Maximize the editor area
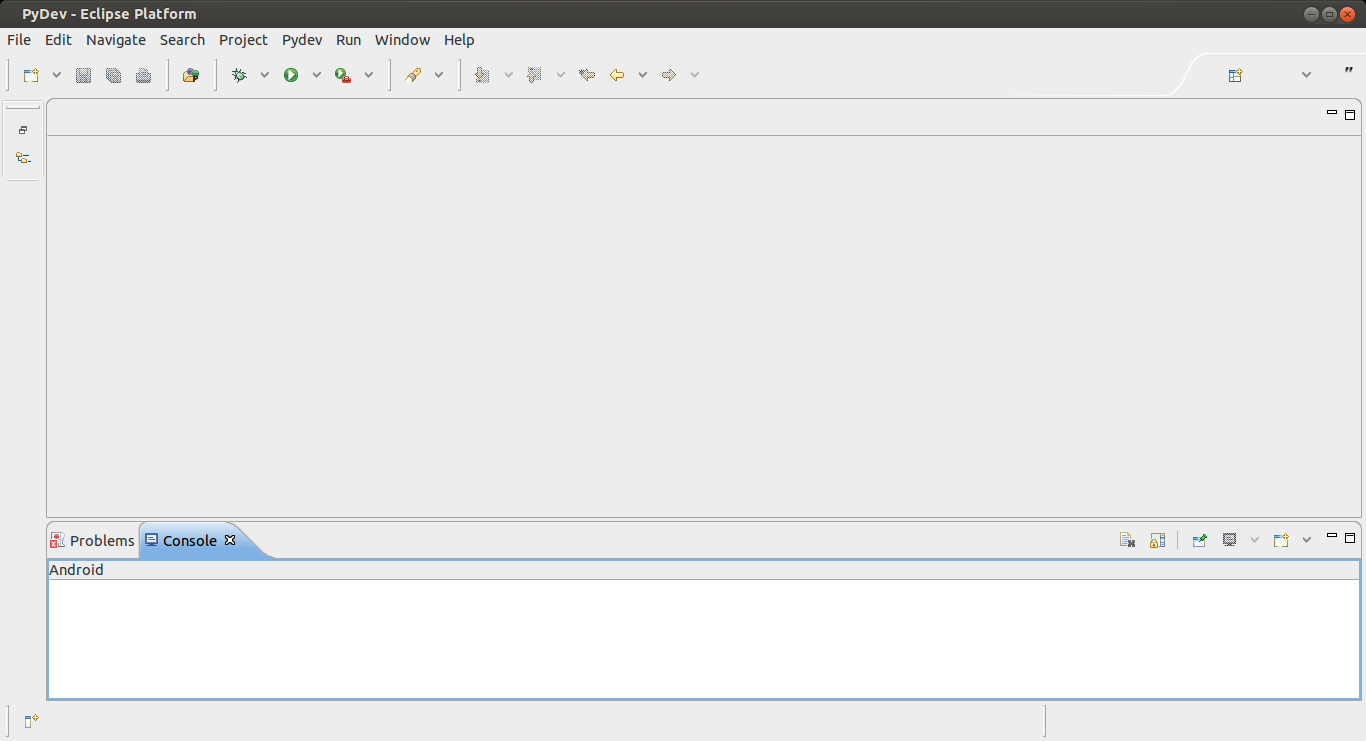 click(1350, 114)
